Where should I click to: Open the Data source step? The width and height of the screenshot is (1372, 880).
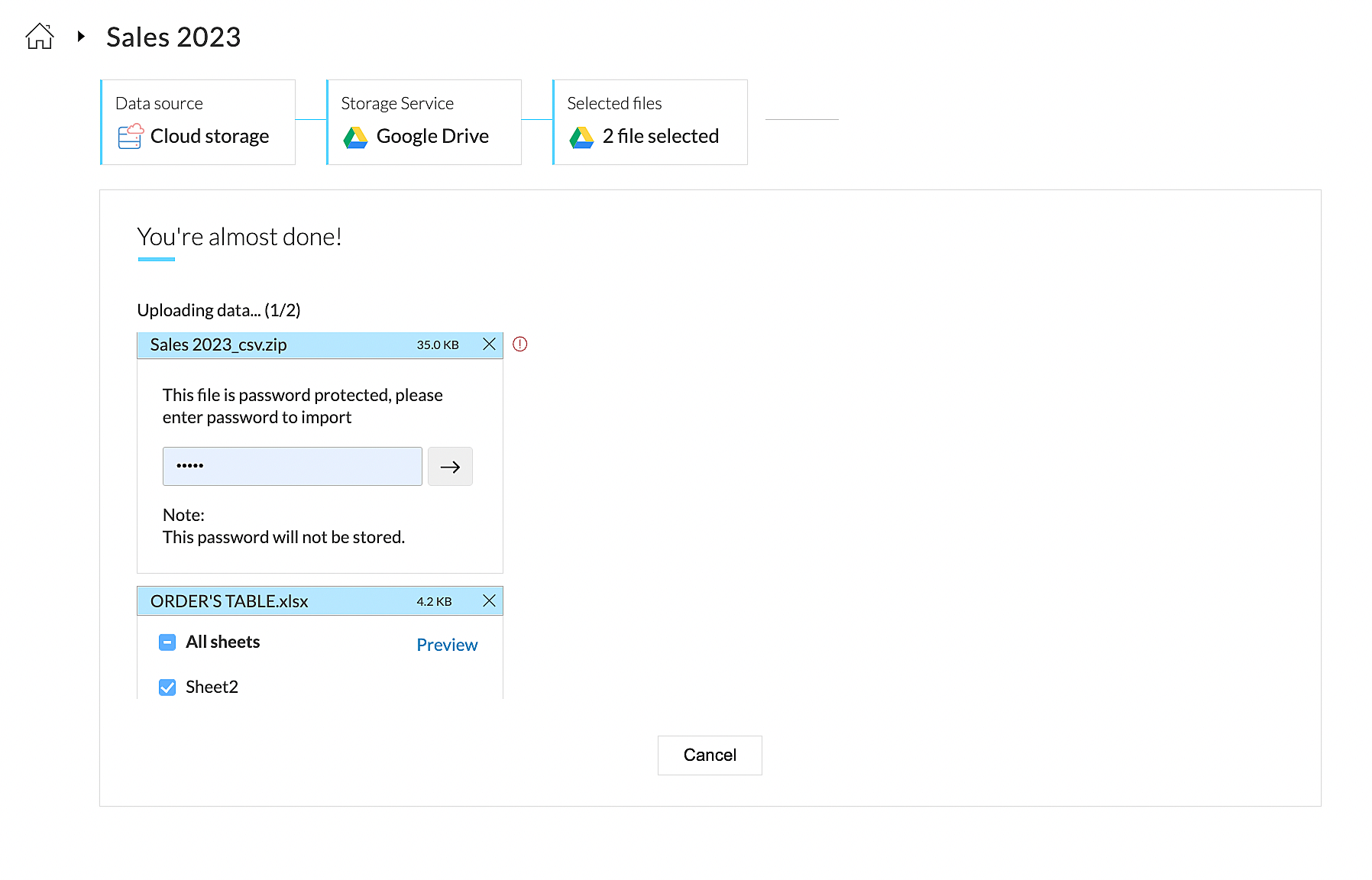point(198,122)
